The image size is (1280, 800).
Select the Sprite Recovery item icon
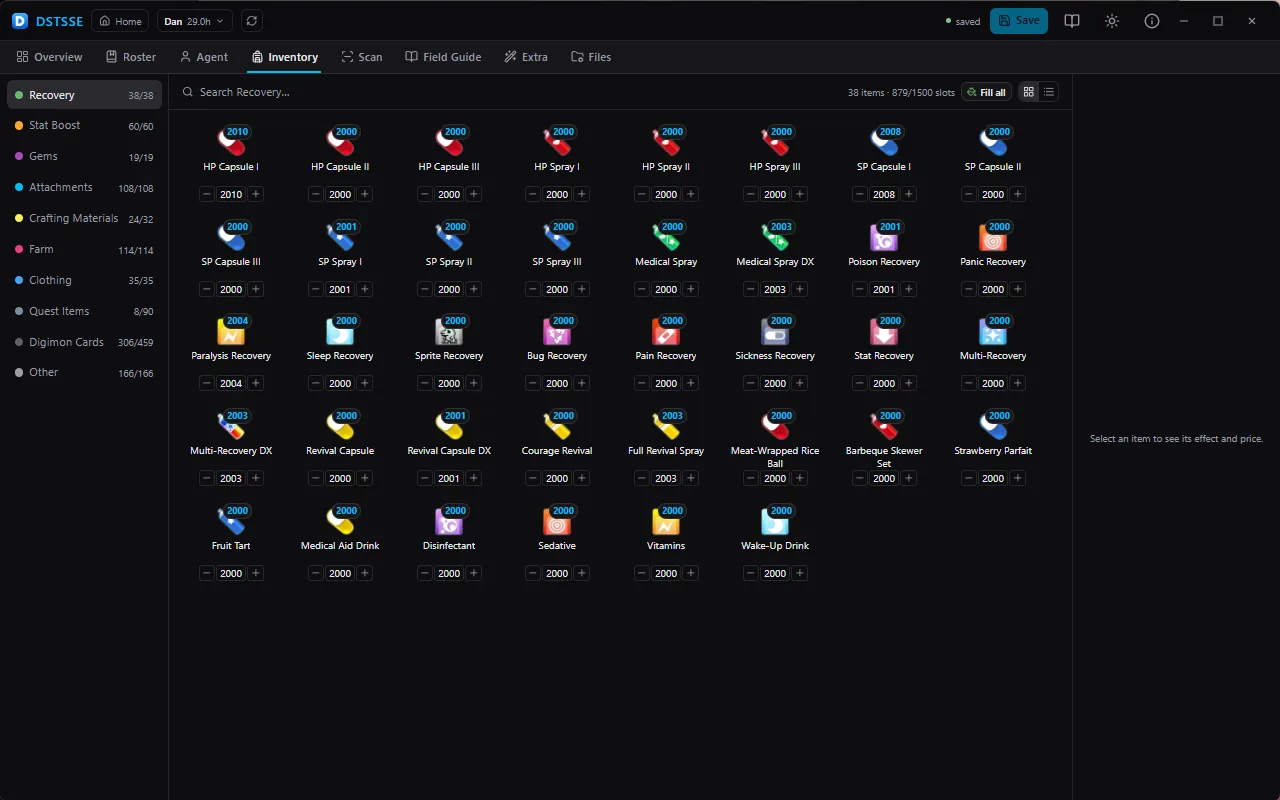point(449,331)
